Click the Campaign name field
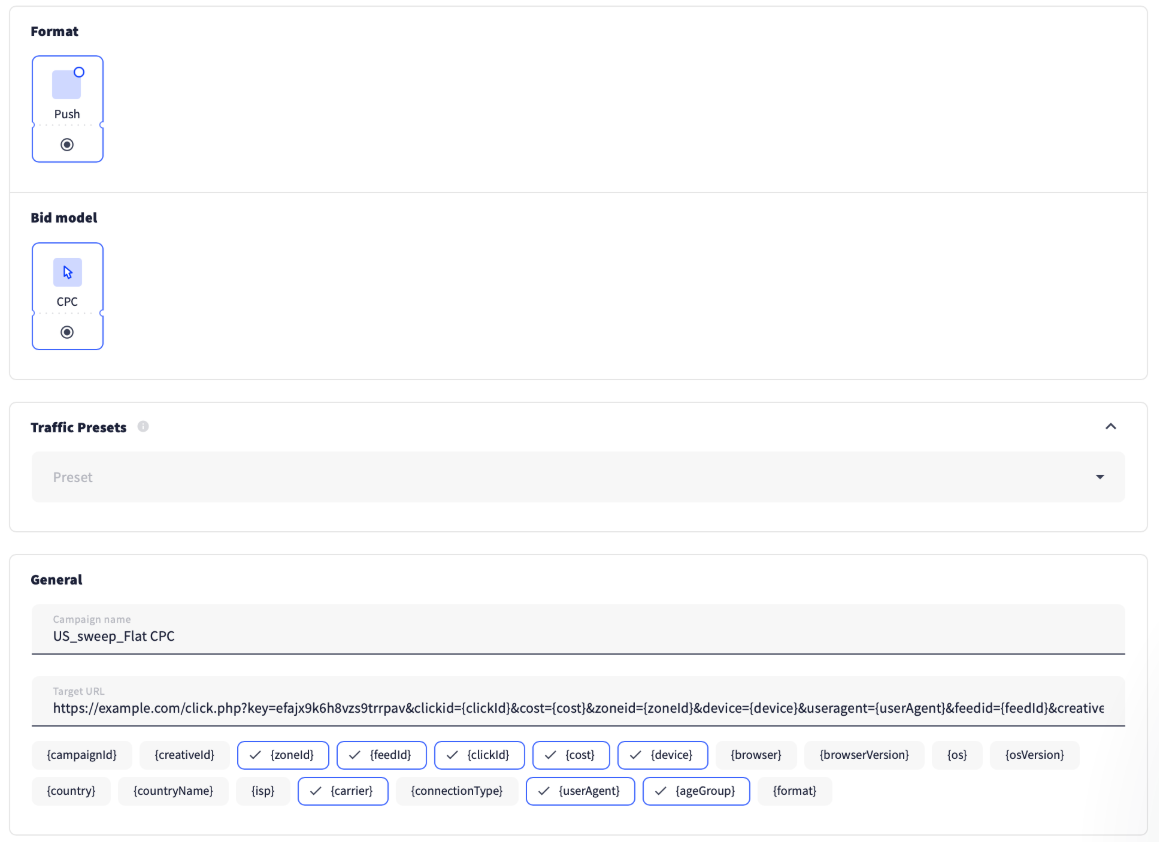Image resolution: width=1159 pixels, height=842 pixels. pos(578,636)
